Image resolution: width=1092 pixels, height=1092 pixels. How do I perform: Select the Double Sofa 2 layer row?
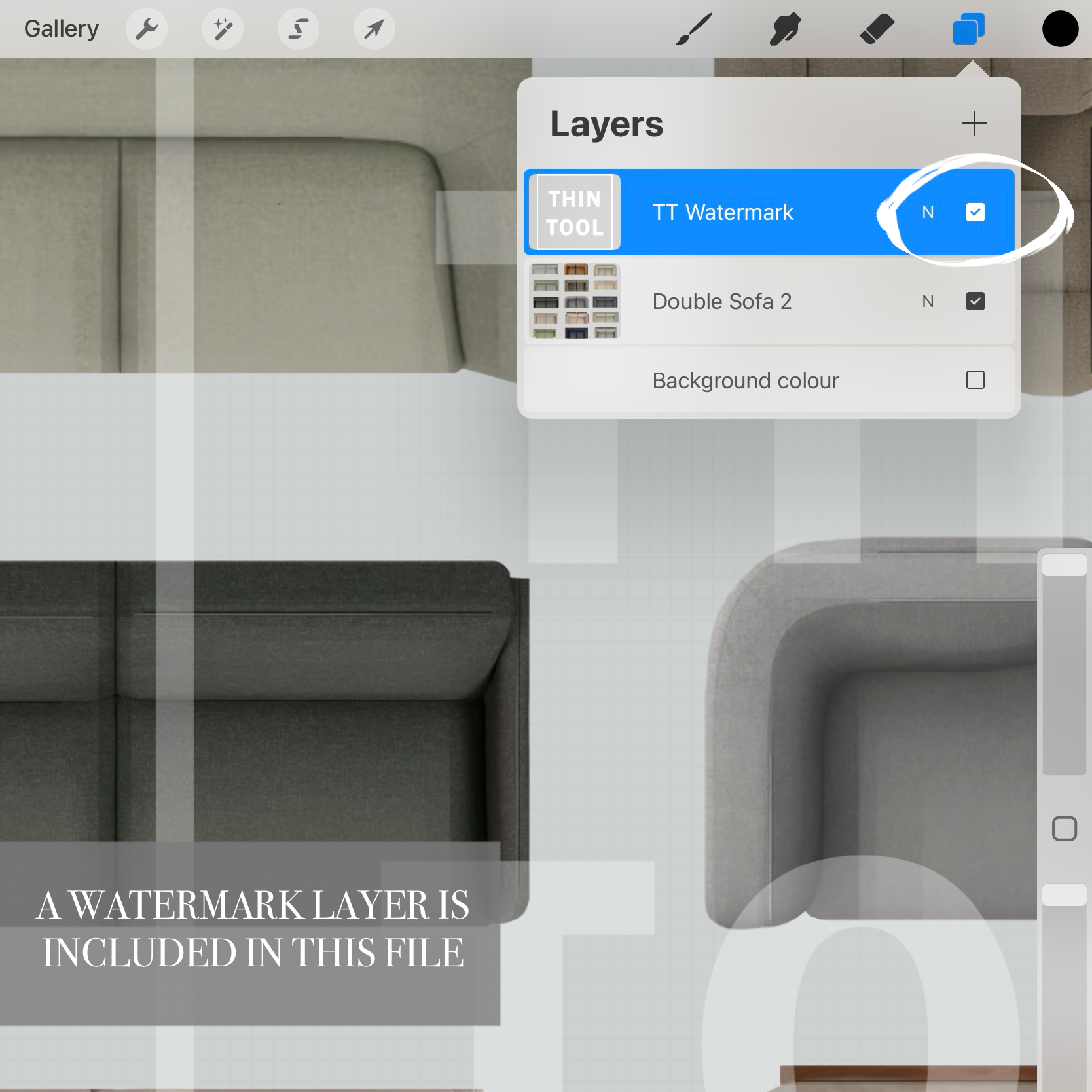pos(769,301)
